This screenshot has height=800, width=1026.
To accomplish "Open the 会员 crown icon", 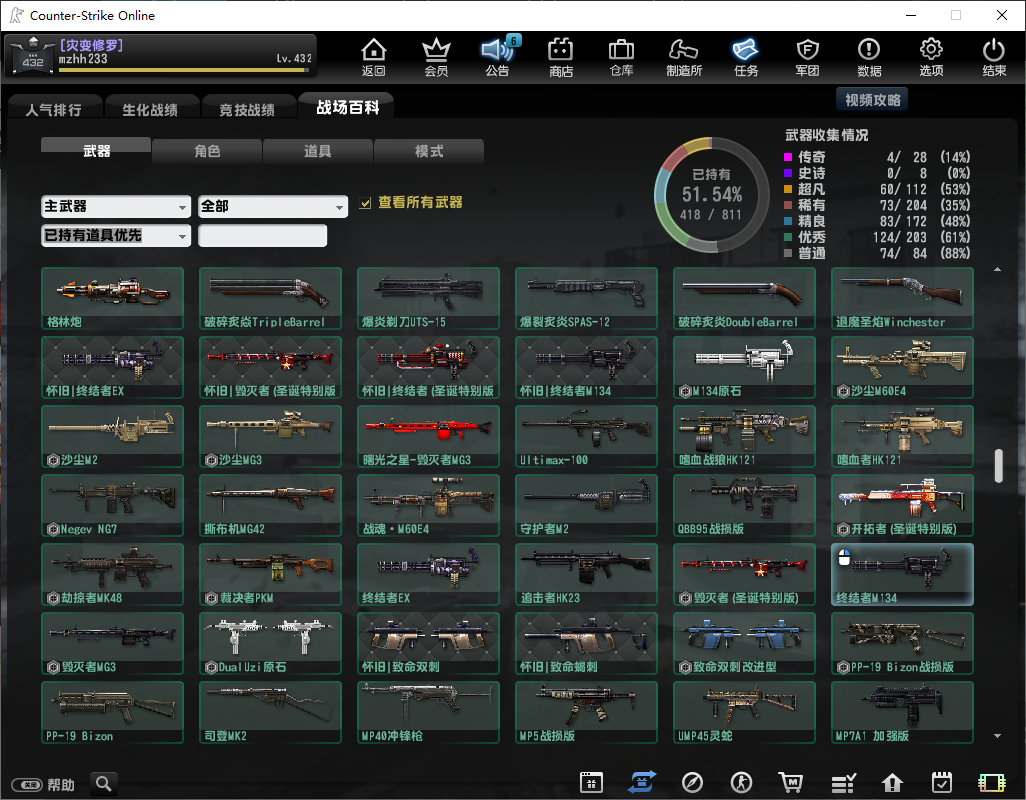I will 436,56.
